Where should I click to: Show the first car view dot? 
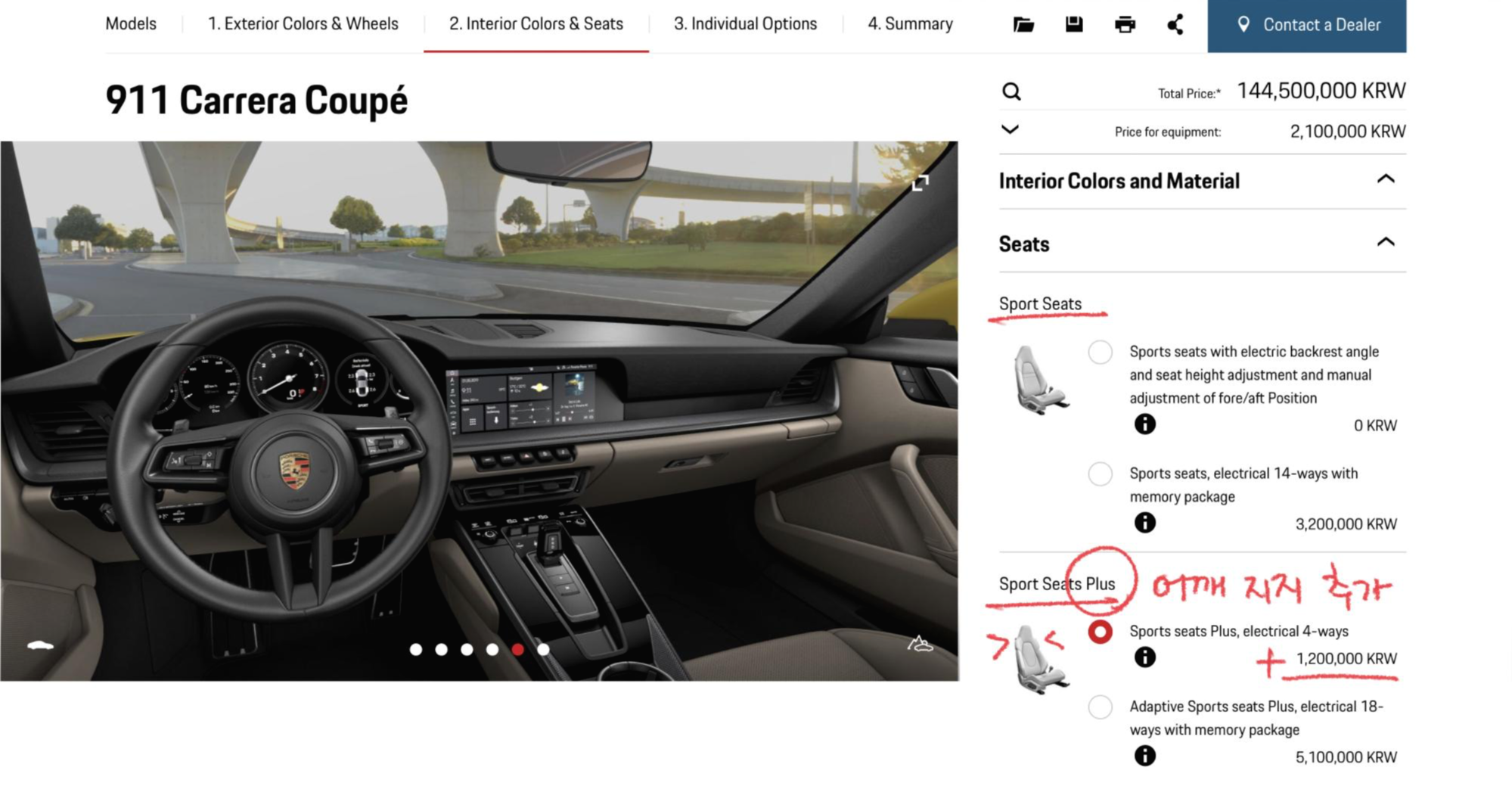pyautogui.click(x=416, y=649)
